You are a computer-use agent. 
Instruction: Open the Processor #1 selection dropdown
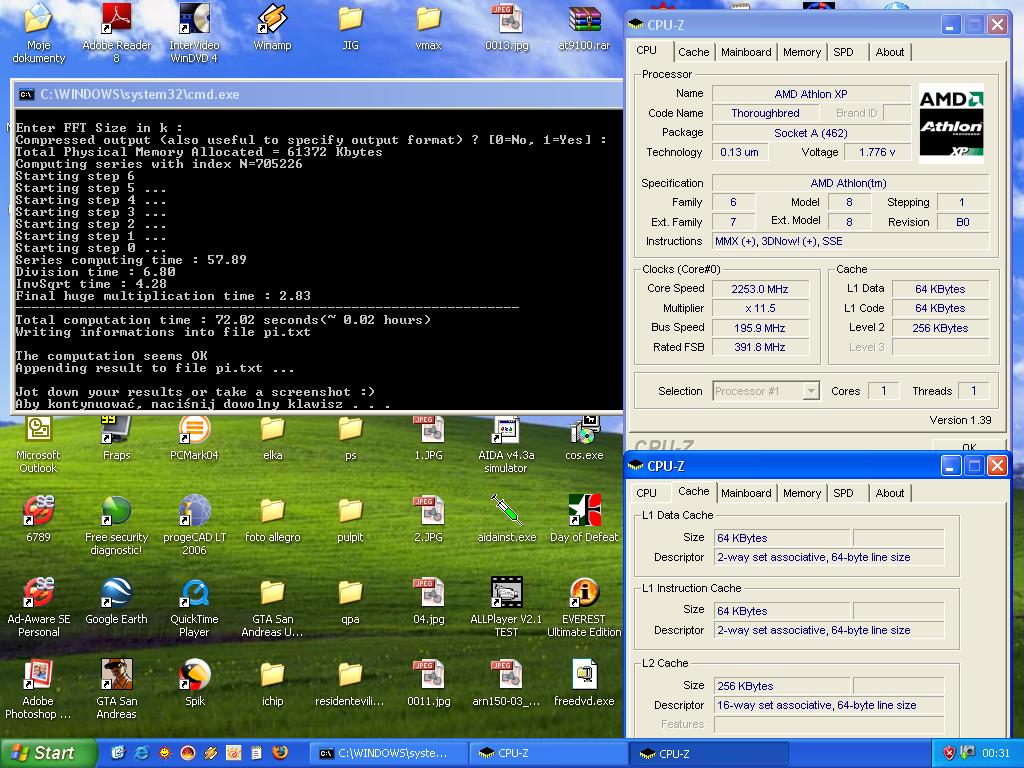765,391
